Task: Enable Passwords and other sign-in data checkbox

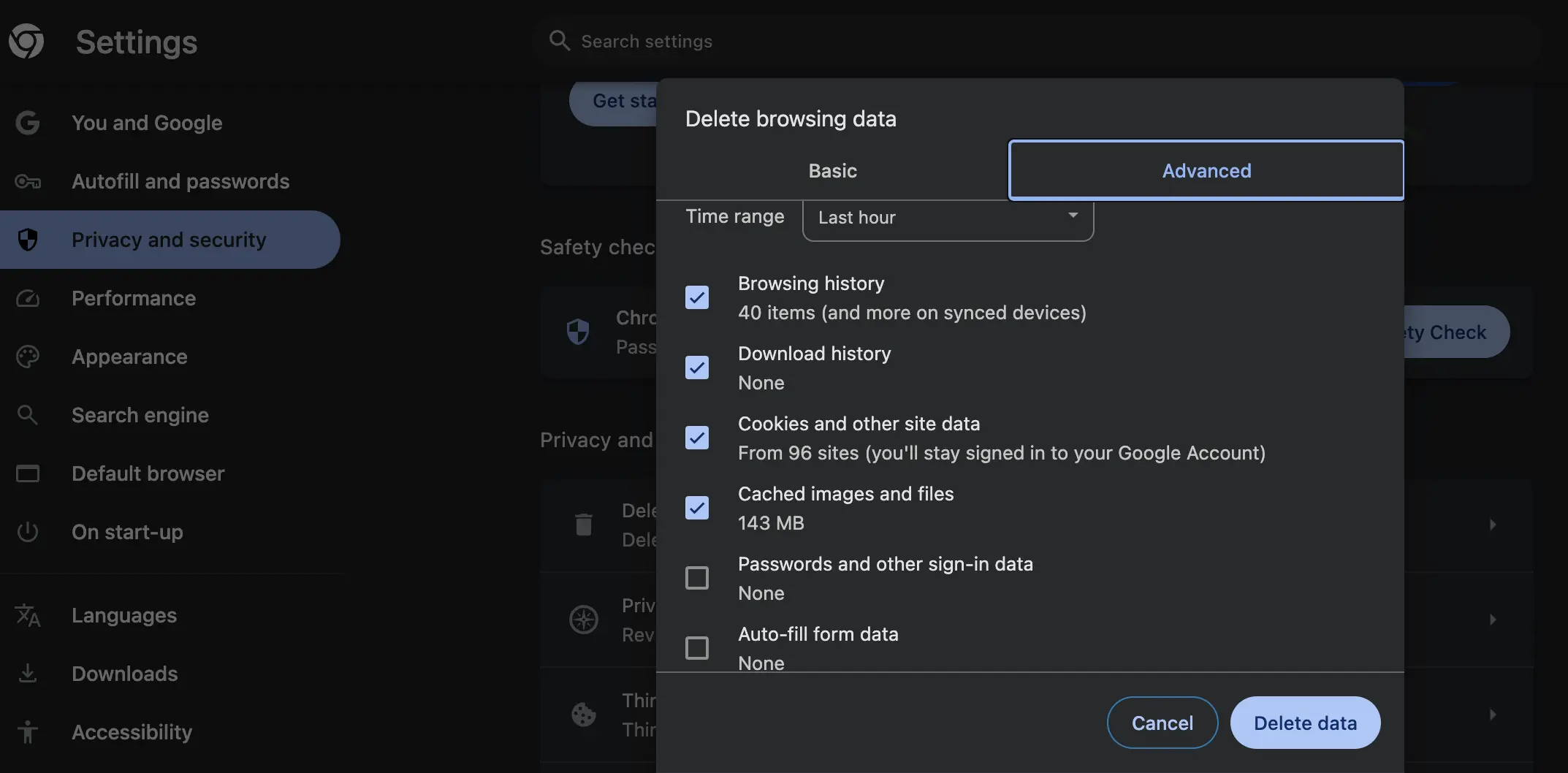Action: point(697,578)
